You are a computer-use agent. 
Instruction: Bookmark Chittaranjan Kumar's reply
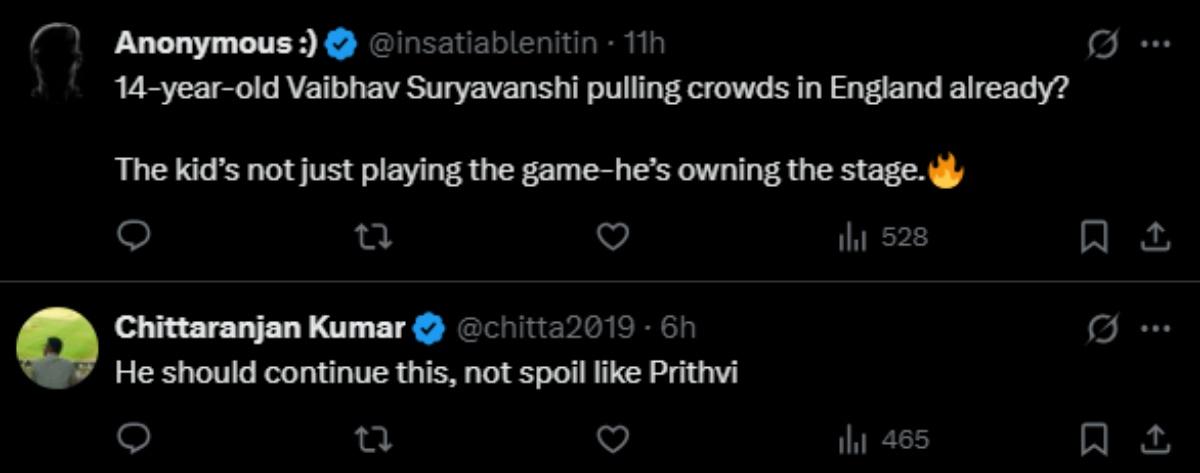pyautogui.click(x=1095, y=438)
